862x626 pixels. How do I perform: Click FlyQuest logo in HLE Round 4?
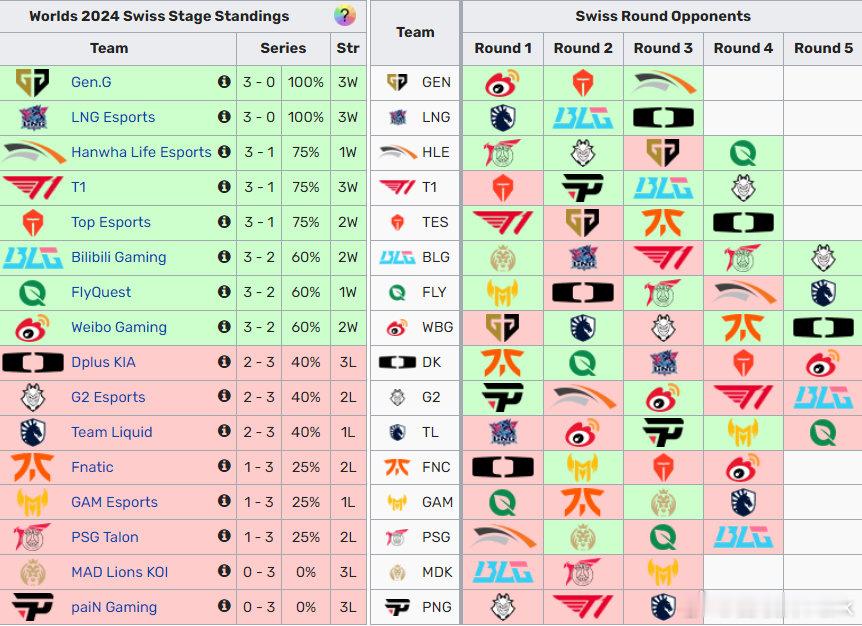[x=743, y=153]
